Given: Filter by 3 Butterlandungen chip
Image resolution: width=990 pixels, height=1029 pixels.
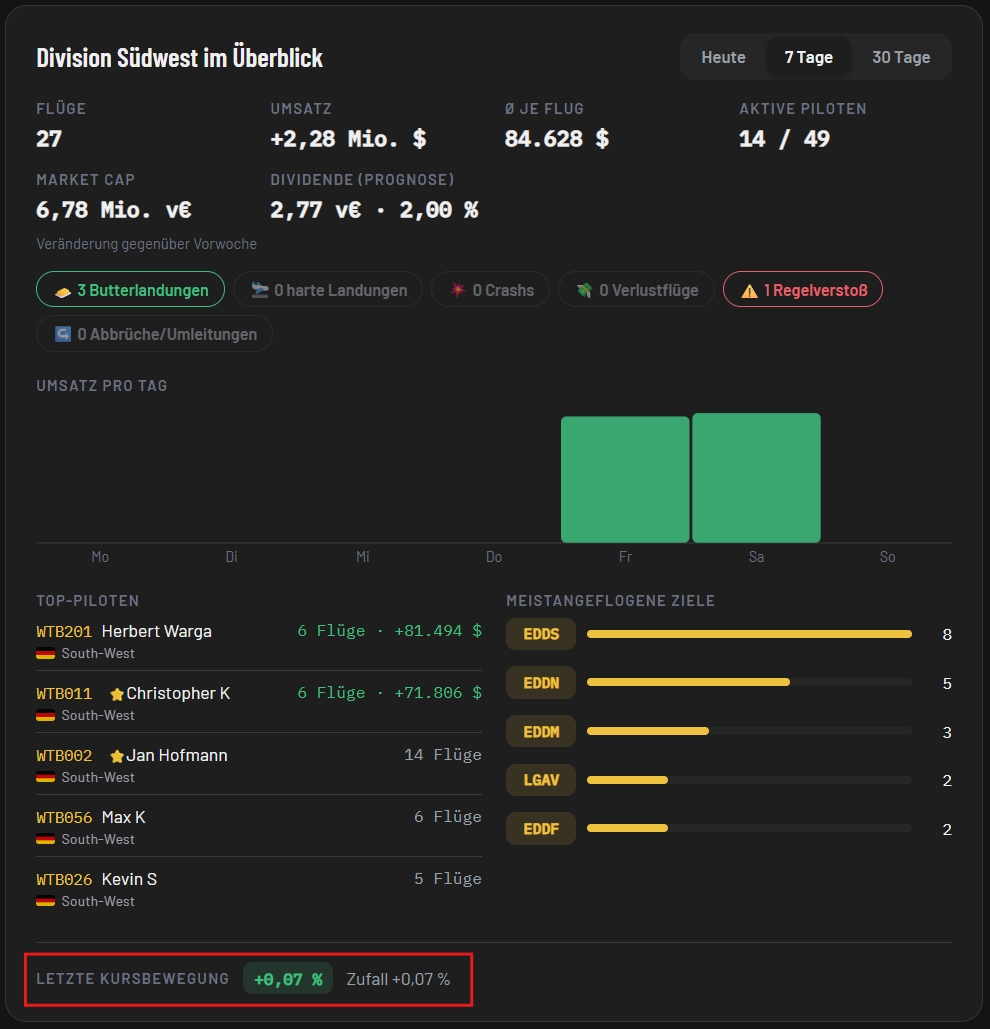Looking at the screenshot, I should pyautogui.click(x=131, y=289).
